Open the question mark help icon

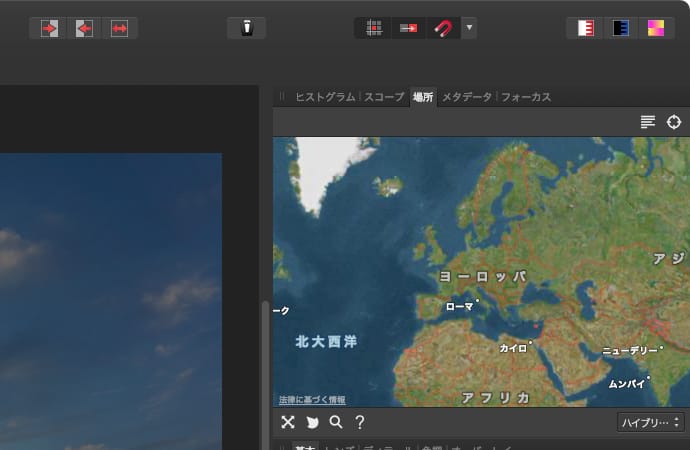360,422
